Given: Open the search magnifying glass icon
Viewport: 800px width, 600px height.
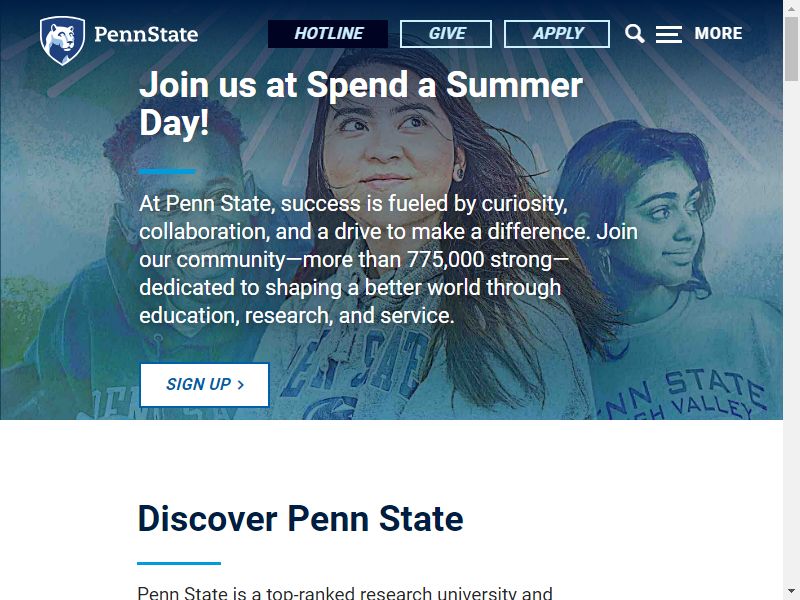Looking at the screenshot, I should tap(634, 34).
